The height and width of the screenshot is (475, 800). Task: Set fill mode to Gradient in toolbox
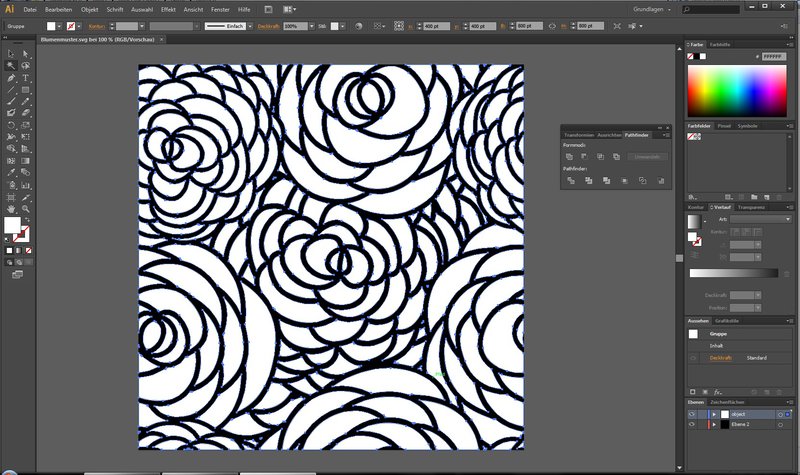pos(19,251)
